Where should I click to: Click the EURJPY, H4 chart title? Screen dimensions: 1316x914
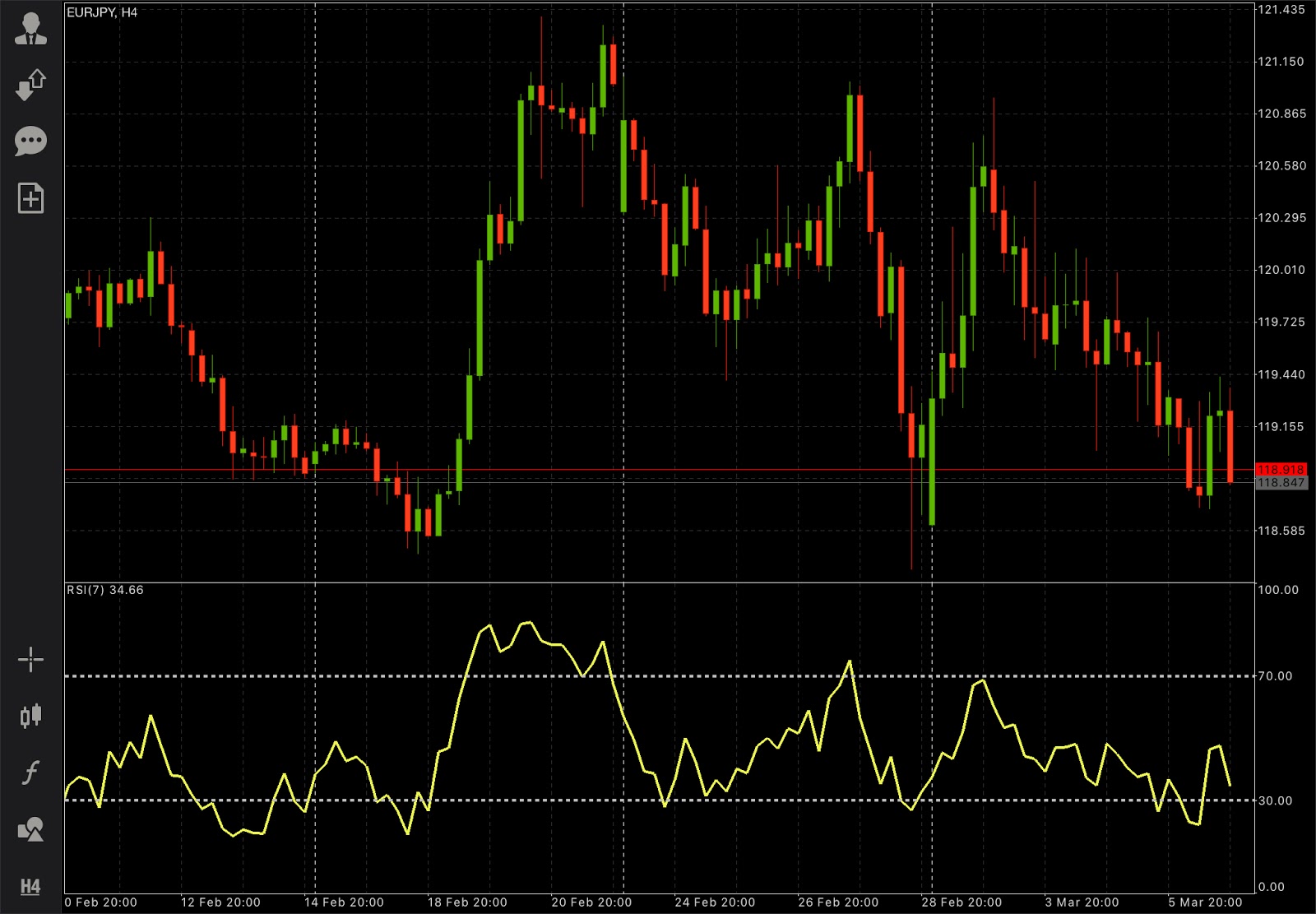pos(102,12)
